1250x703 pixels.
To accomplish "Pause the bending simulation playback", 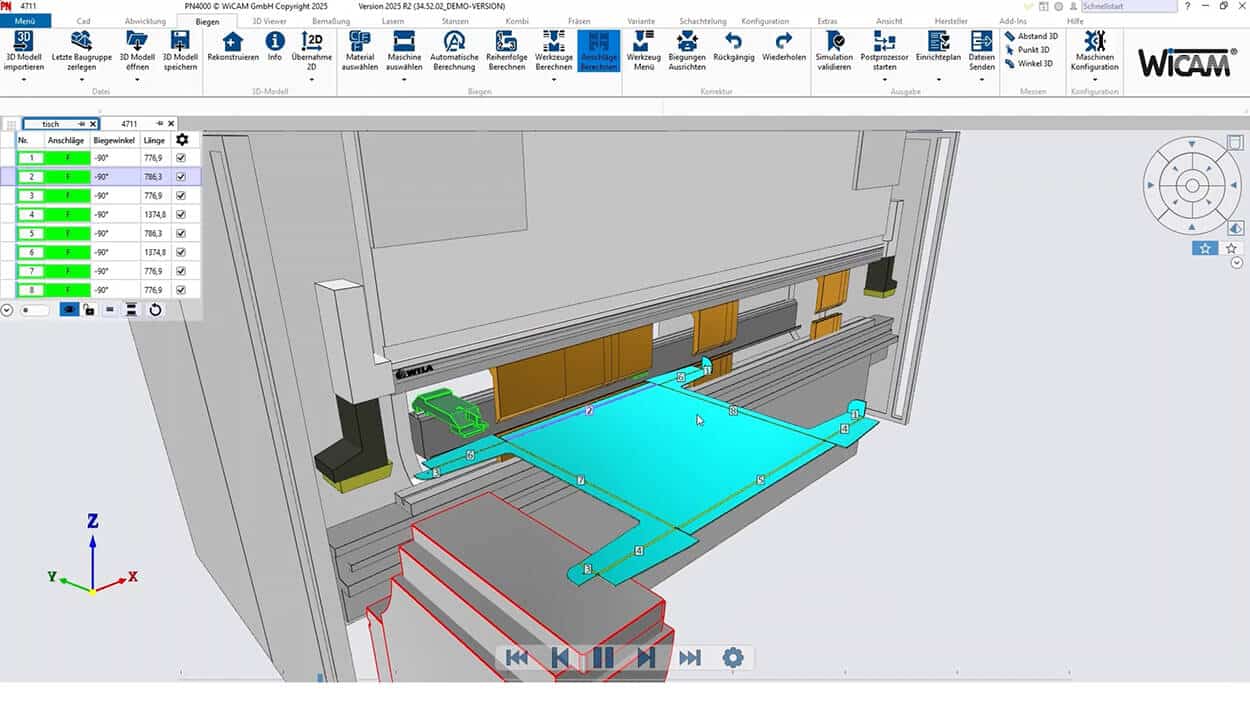I will pyautogui.click(x=603, y=657).
